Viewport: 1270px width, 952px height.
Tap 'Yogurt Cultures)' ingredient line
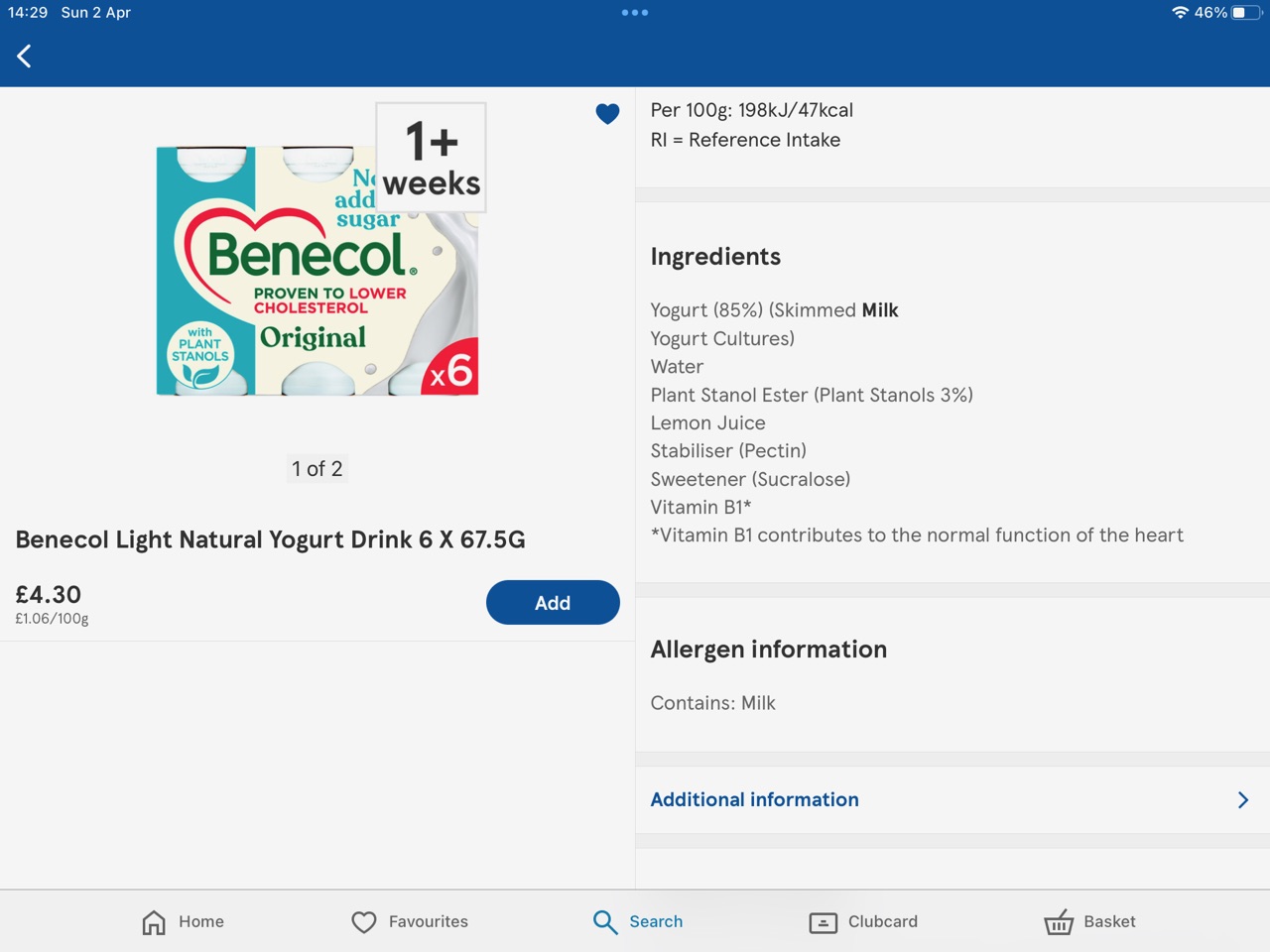(x=722, y=338)
